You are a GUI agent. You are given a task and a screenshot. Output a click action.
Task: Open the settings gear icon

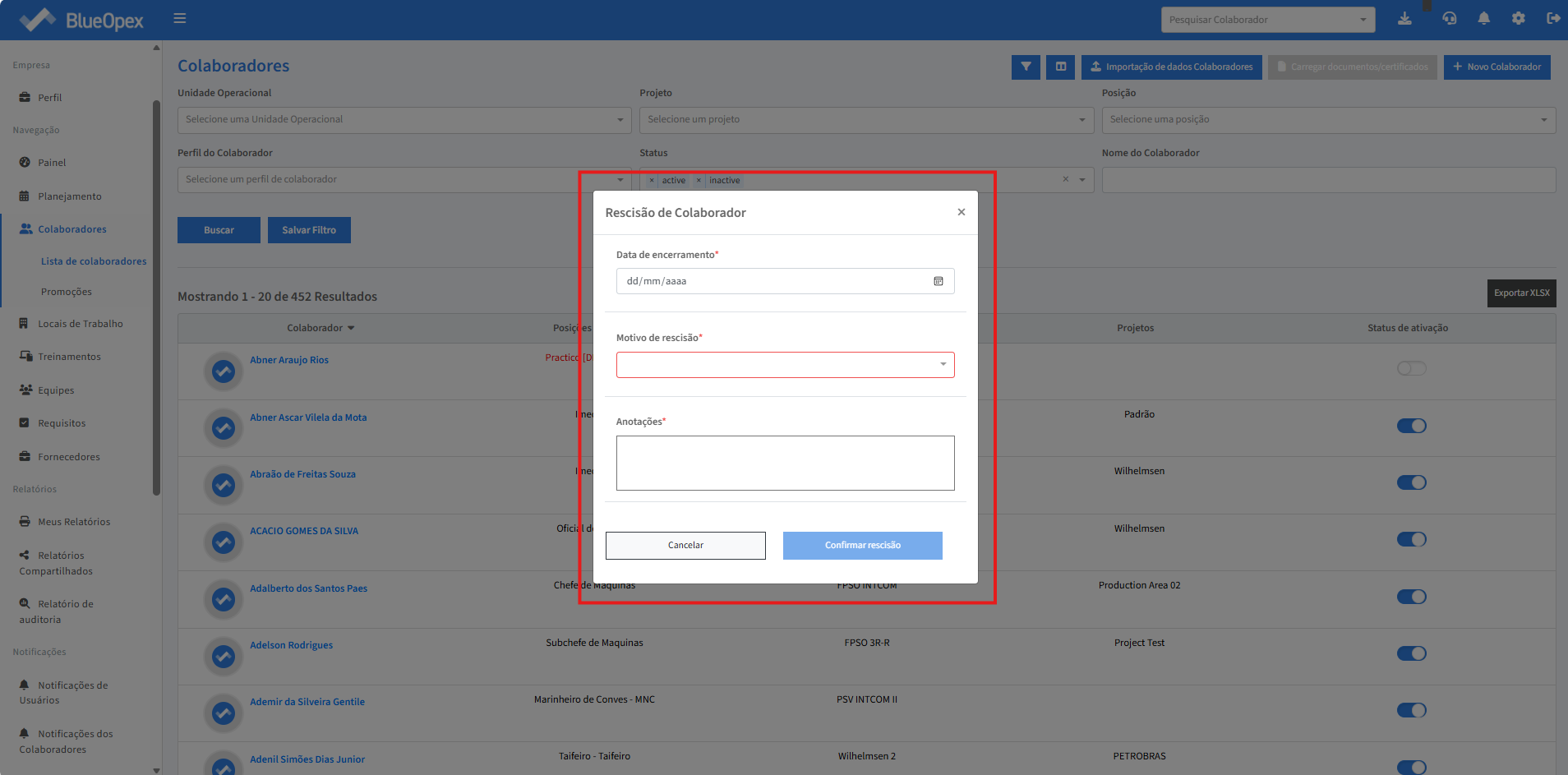point(1519,18)
